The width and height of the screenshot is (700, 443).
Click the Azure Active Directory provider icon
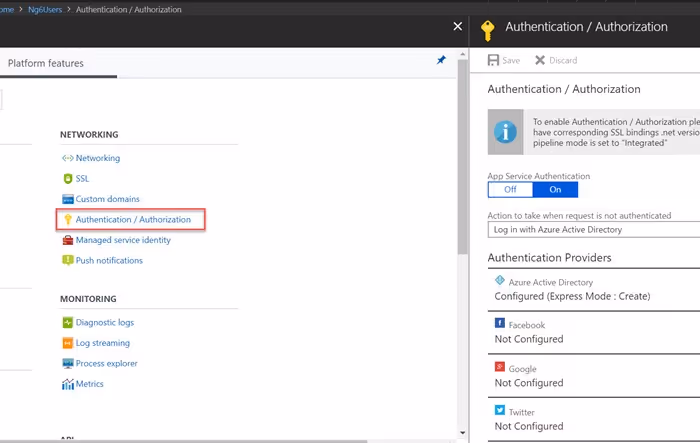point(500,280)
